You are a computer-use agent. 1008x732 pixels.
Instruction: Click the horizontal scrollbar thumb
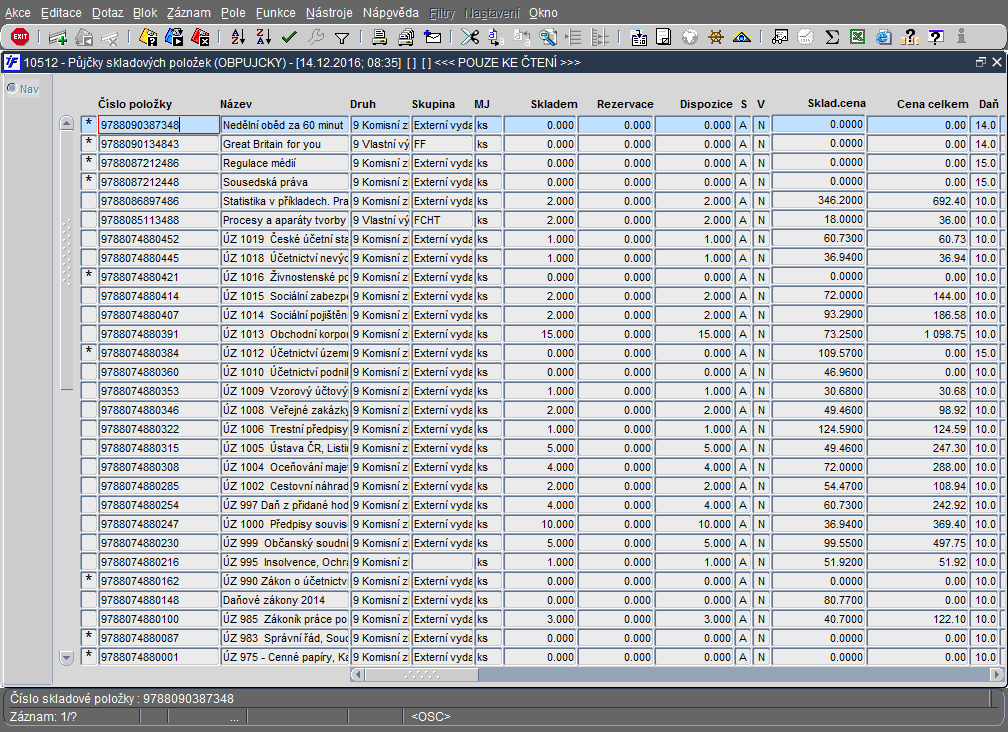click(422, 675)
